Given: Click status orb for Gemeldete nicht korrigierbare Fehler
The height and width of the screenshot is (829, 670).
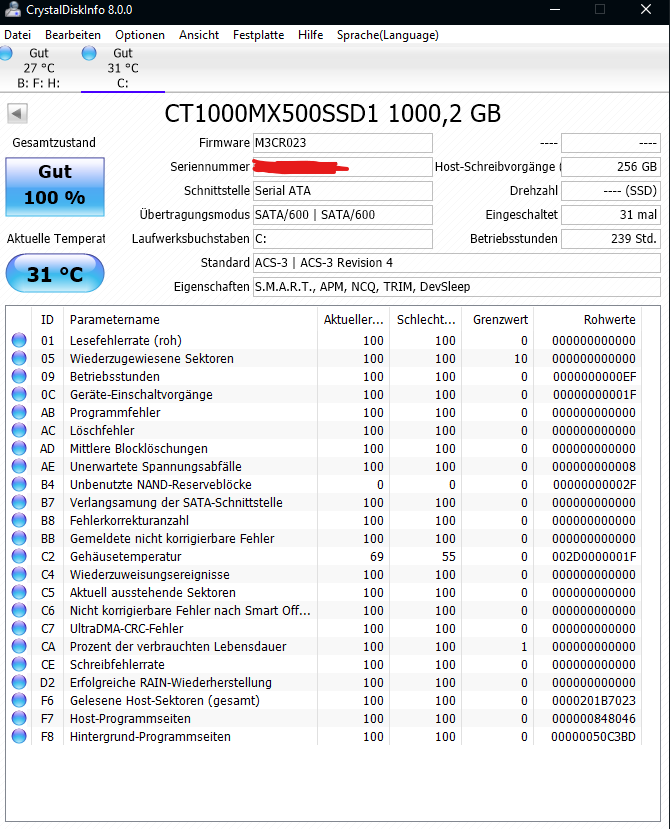Looking at the screenshot, I should click(19, 538).
